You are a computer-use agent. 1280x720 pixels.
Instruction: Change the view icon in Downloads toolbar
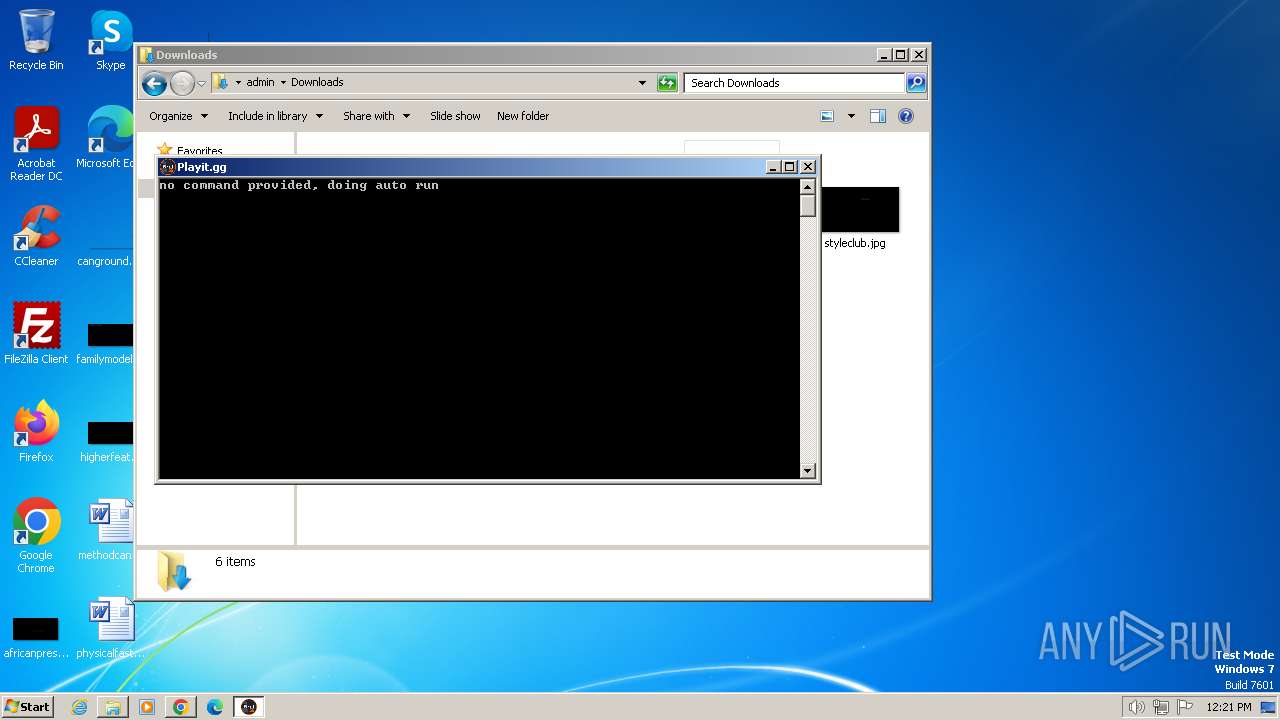pos(827,116)
